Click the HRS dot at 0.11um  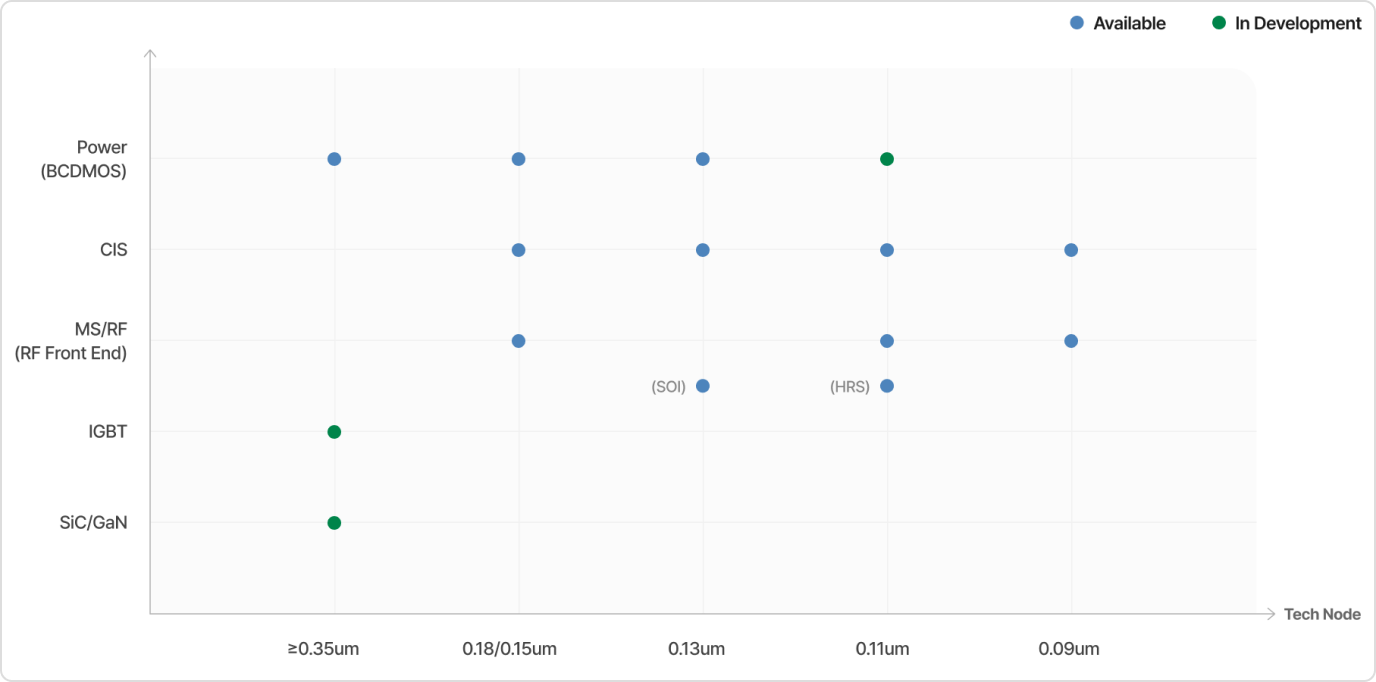887,386
